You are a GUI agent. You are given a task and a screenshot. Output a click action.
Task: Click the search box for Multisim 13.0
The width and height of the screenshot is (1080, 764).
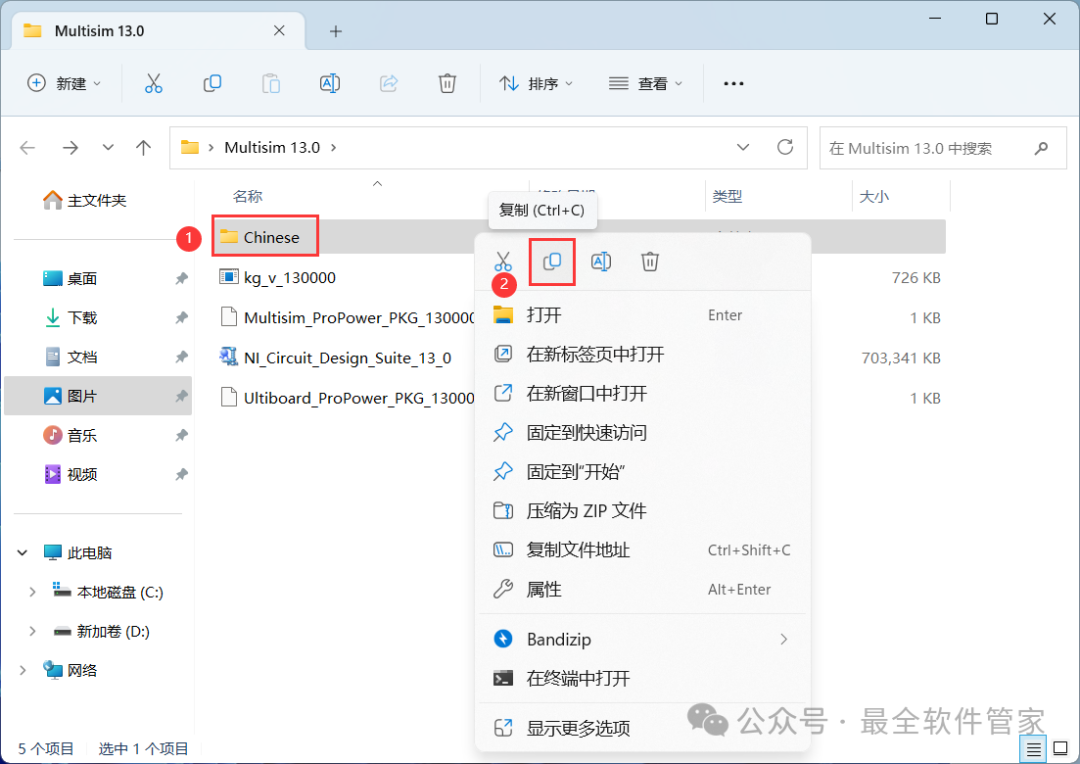click(942, 148)
